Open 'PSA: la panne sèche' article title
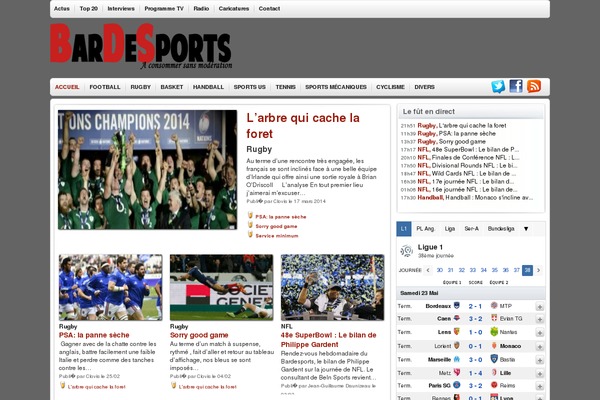This screenshot has width=600, height=400. (x=94, y=335)
